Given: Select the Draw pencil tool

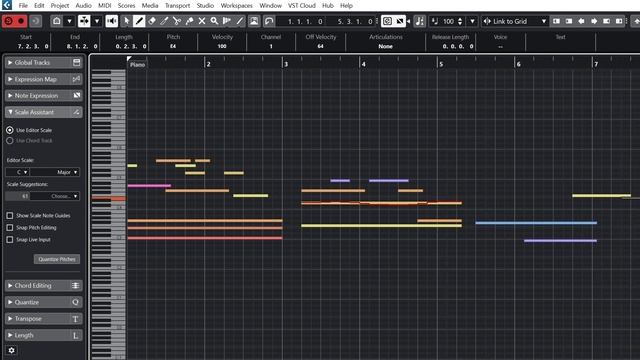Looking at the screenshot, I should (139, 21).
